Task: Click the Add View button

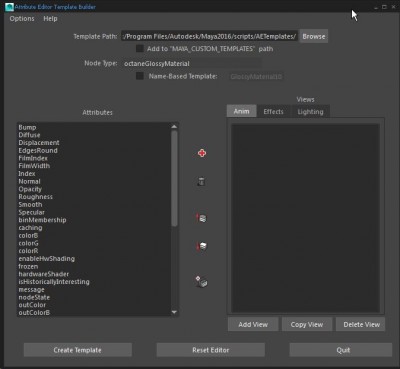Action: point(253,324)
